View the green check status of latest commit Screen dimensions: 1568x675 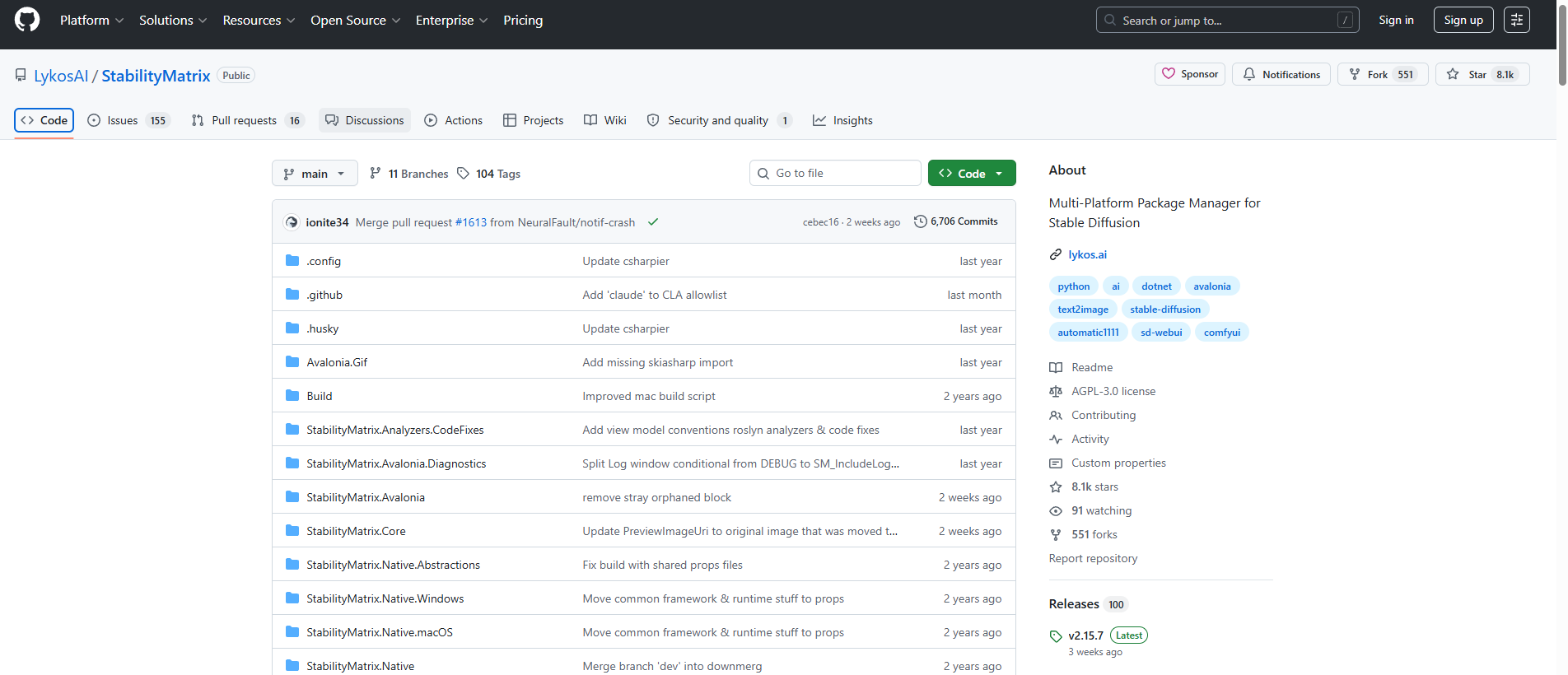tap(653, 222)
